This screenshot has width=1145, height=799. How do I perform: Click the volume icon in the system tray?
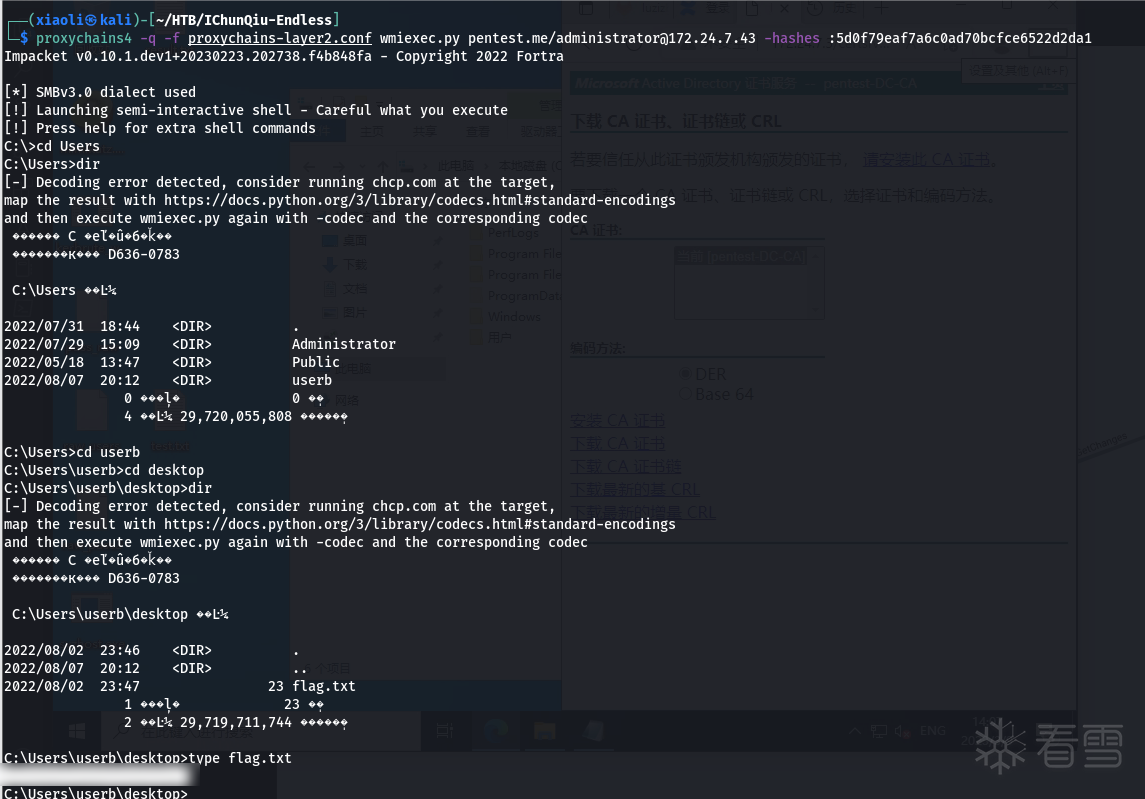pyautogui.click(x=902, y=731)
